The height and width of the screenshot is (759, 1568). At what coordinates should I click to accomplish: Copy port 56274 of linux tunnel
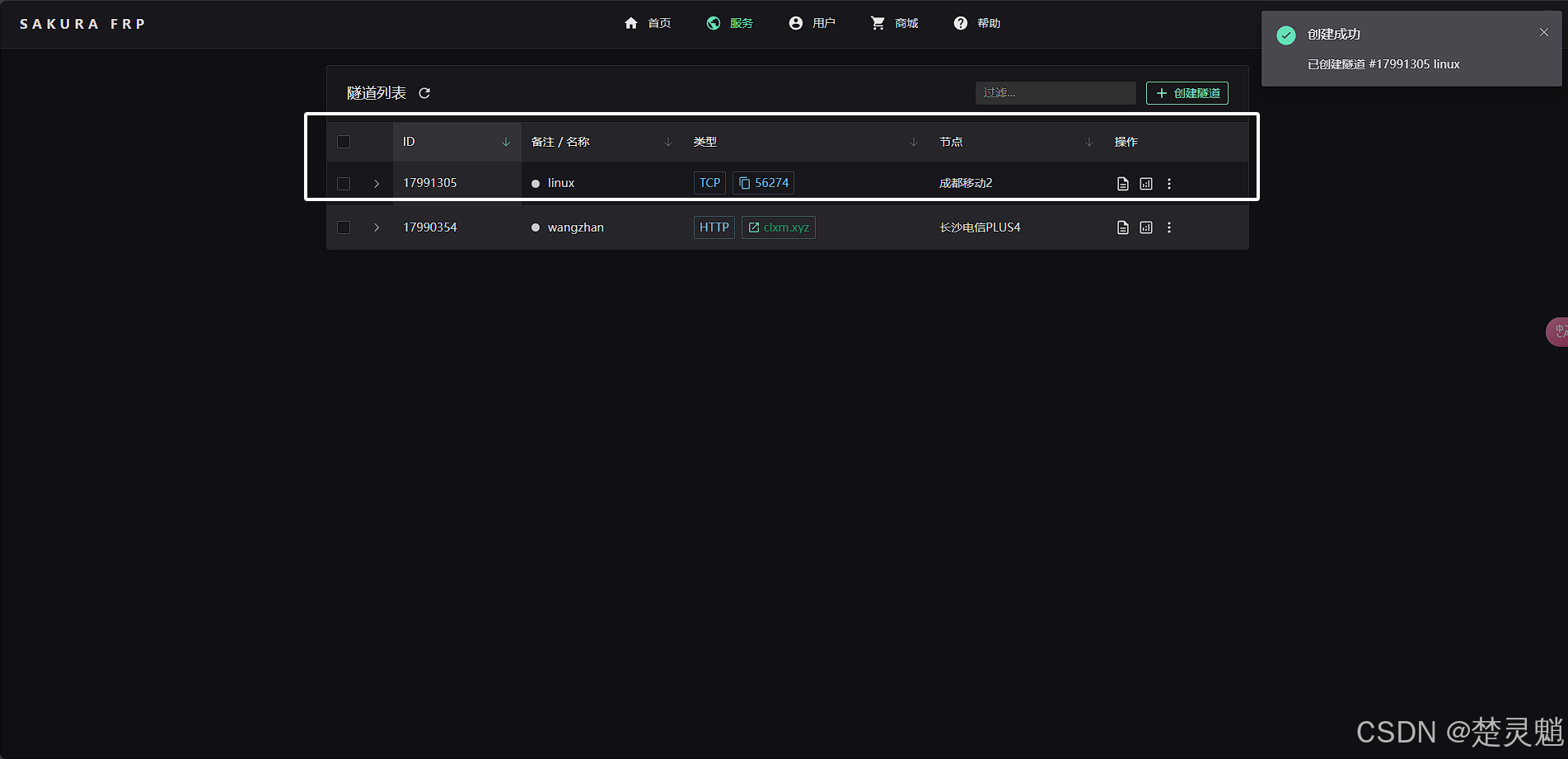click(x=763, y=183)
